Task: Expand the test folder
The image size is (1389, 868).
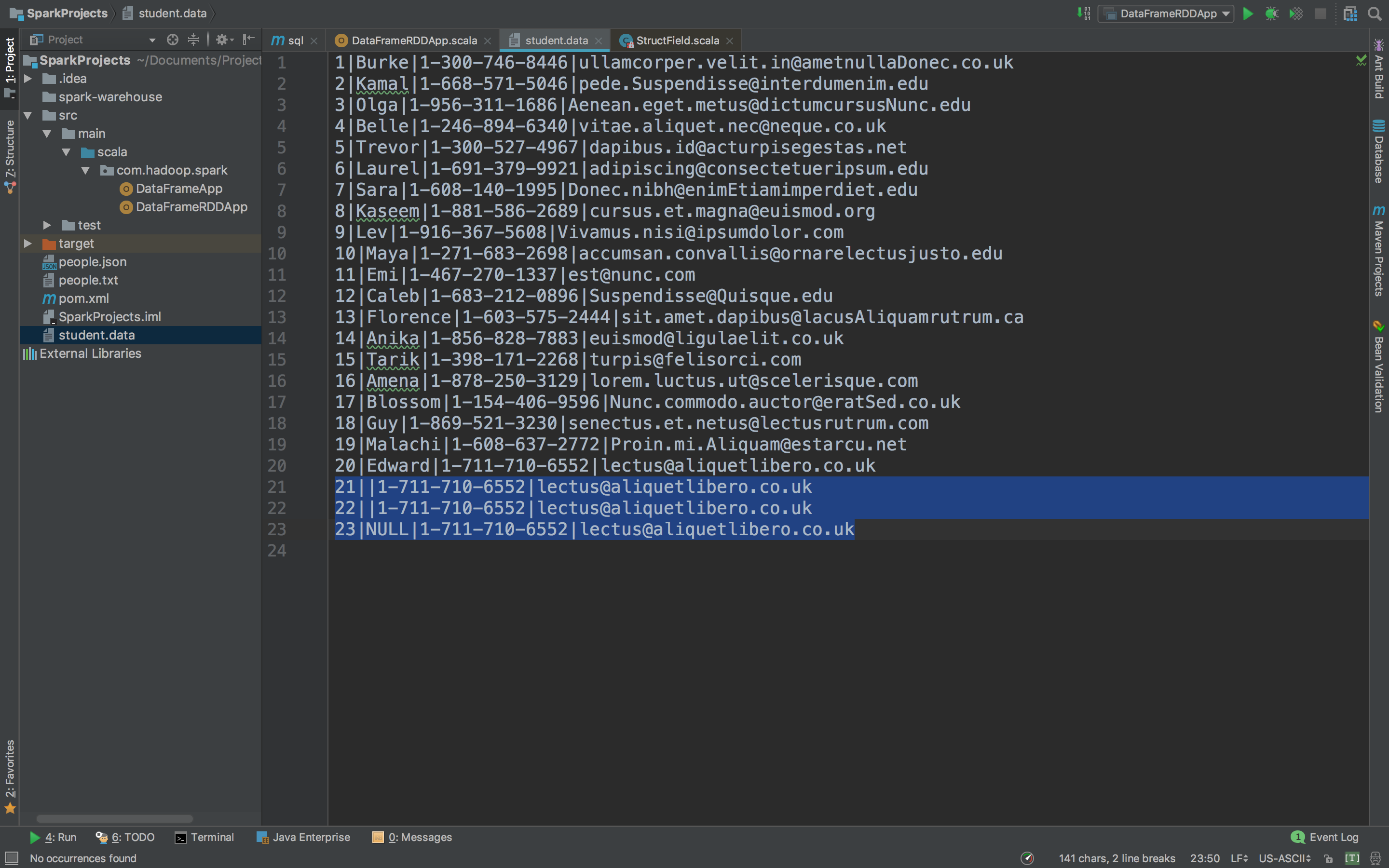Action: [47, 225]
